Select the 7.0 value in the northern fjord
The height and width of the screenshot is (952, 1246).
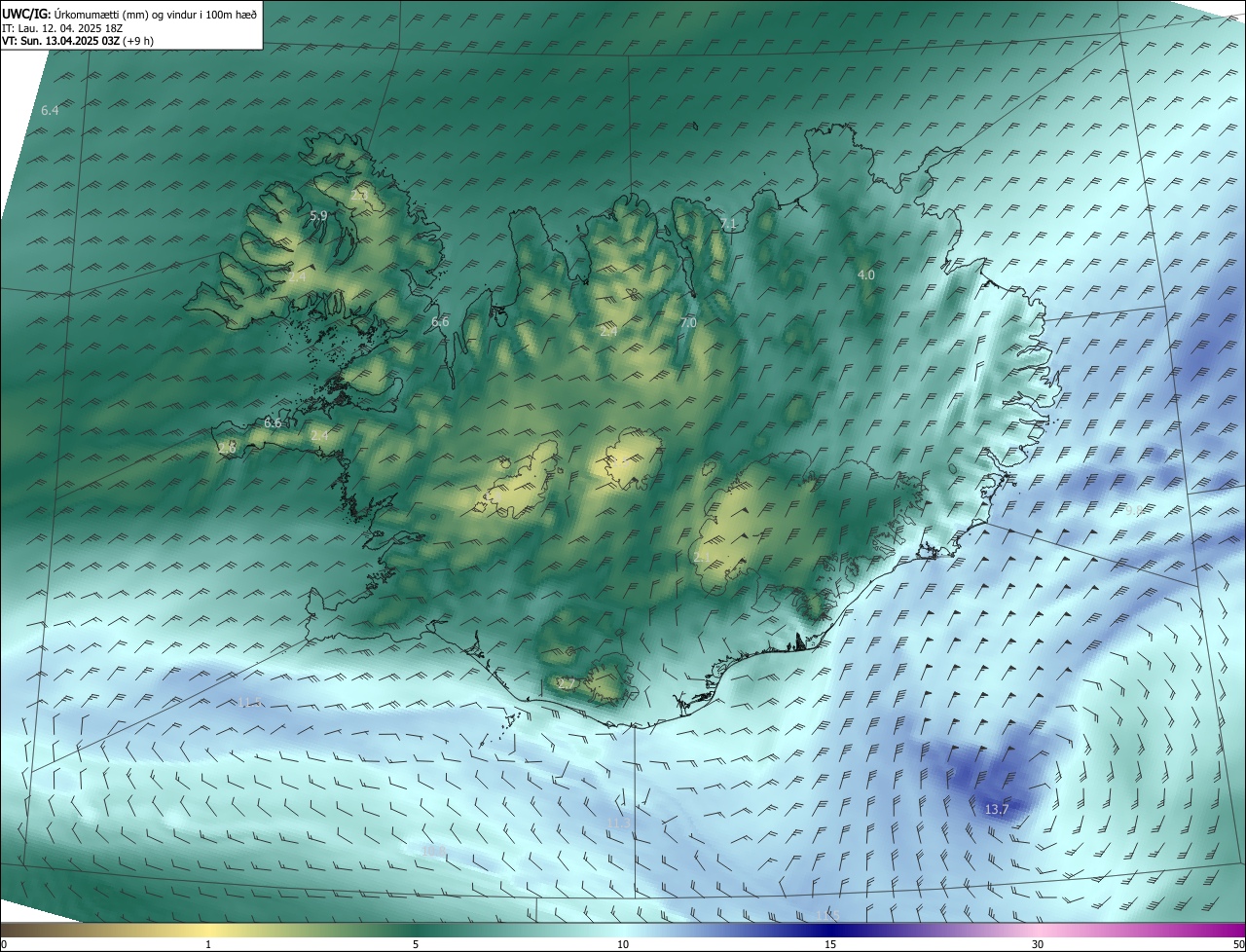coord(688,323)
